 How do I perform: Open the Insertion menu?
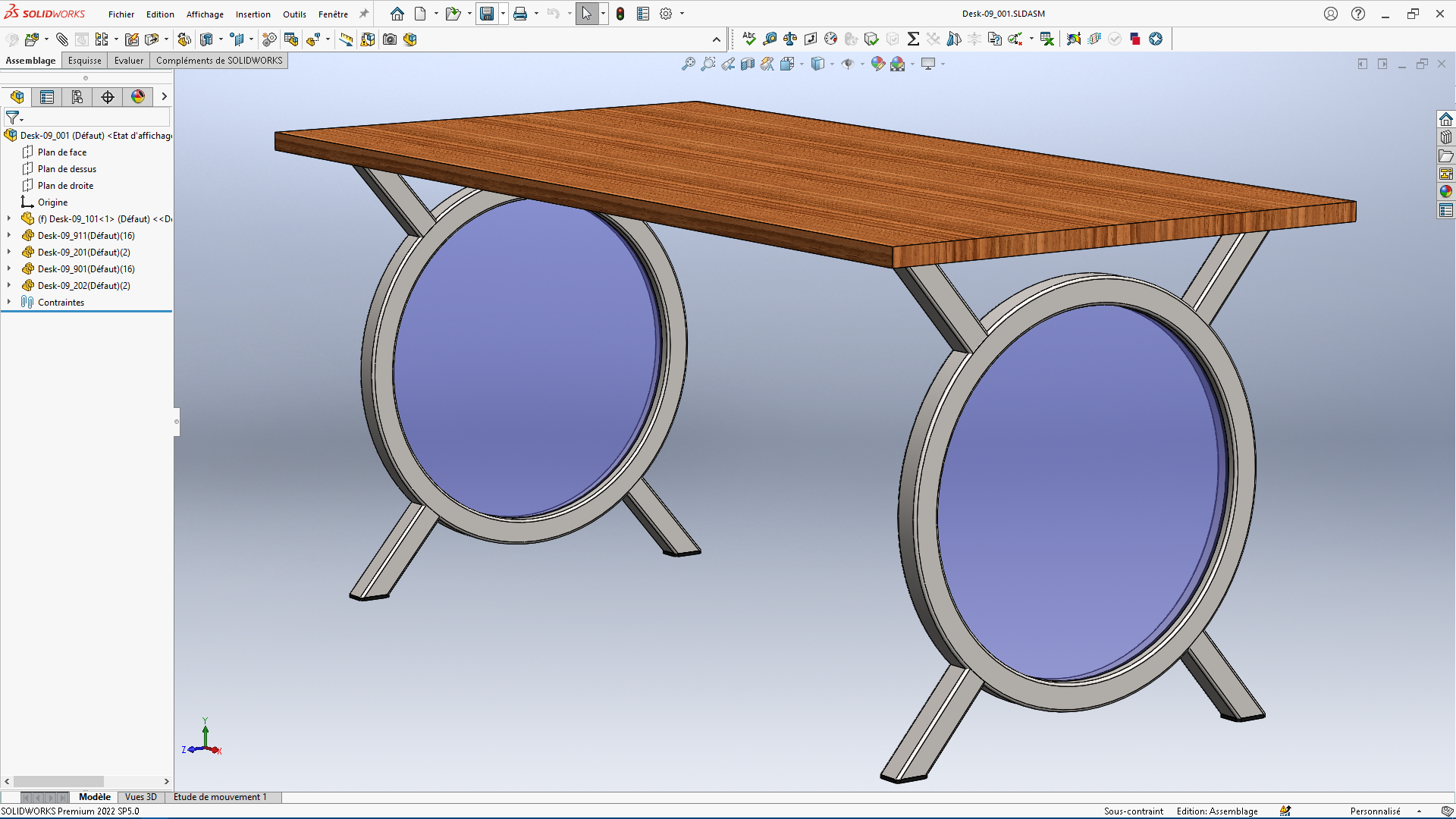click(x=253, y=14)
